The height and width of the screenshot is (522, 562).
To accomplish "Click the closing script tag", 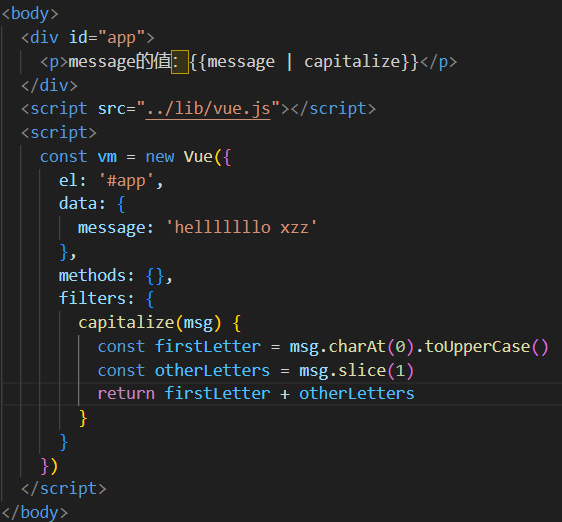I will click(x=64, y=489).
